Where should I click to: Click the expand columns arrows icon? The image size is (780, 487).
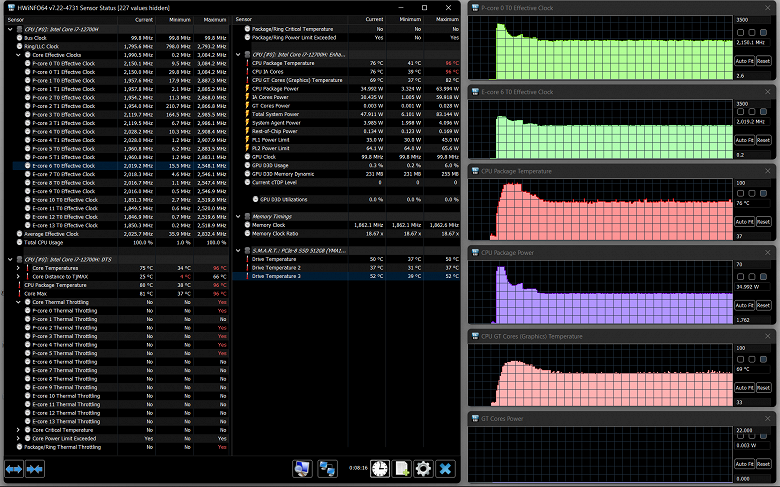pos(16,468)
